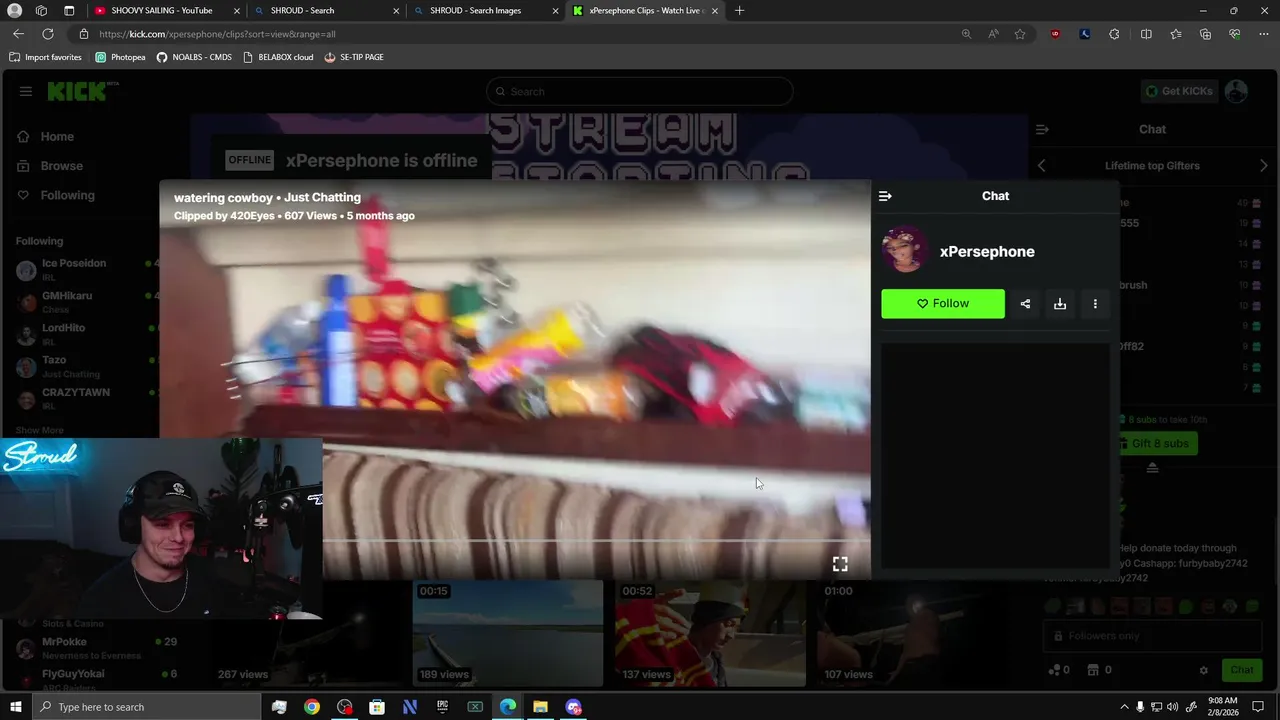Add this page to favorites star
Viewport: 1280px width, 720px height.
point(1020,34)
